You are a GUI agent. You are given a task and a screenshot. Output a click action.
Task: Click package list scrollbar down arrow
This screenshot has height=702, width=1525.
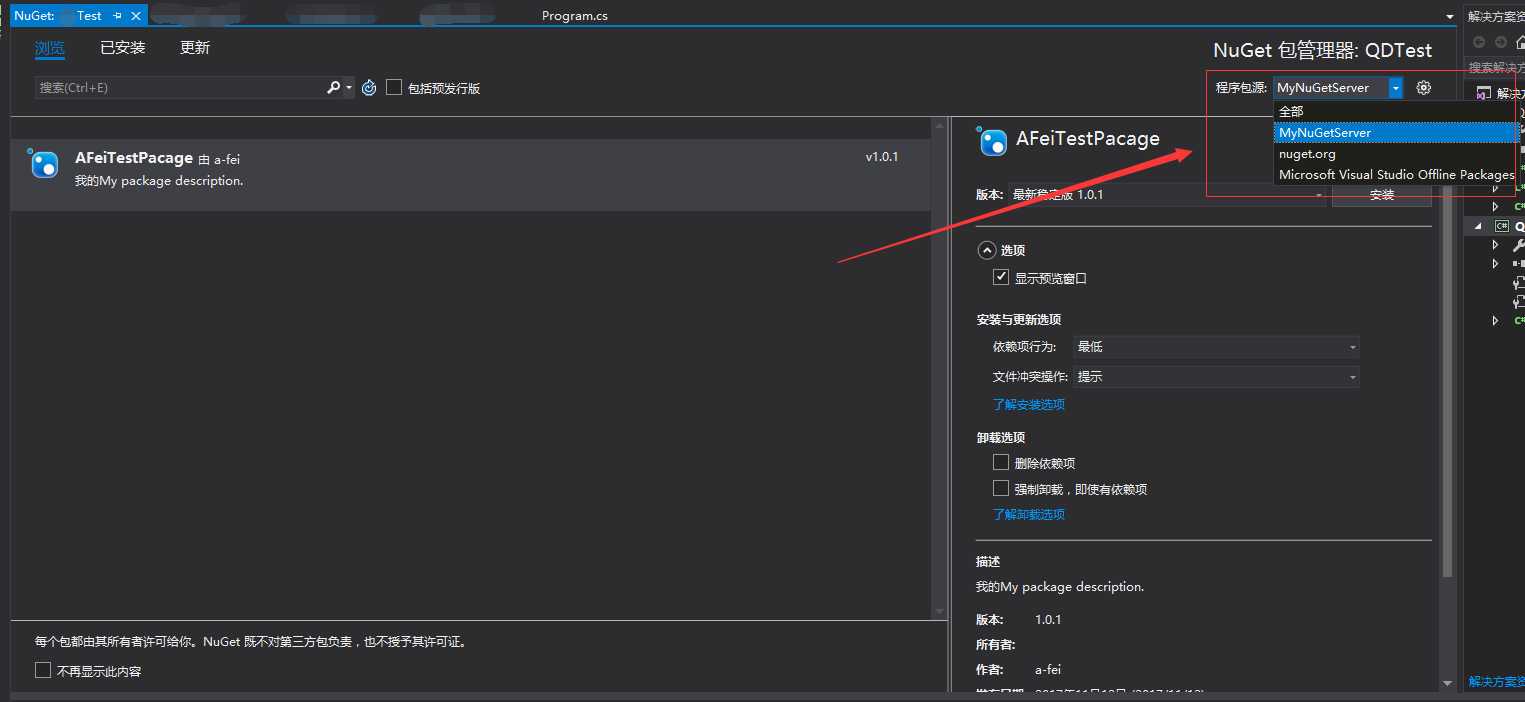tap(939, 611)
